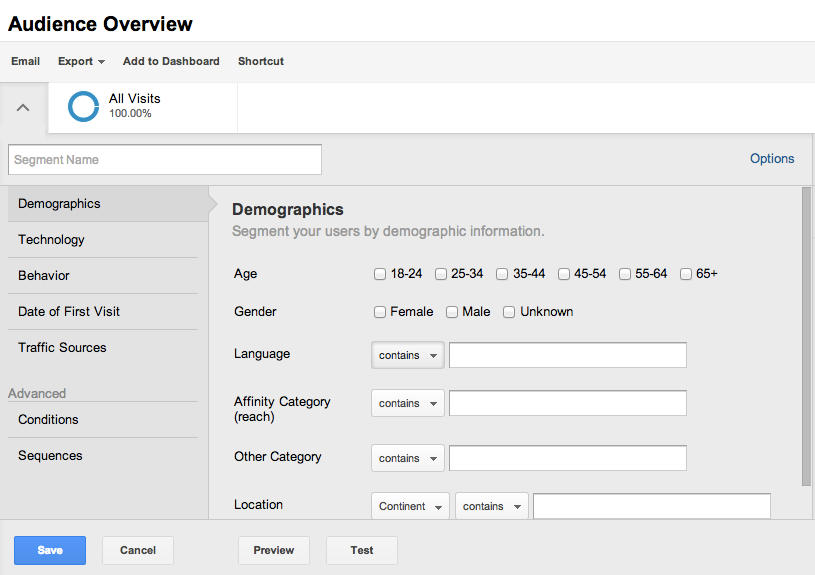Focus the Segment Name input field
Viewport: 815px width, 575px height.
(165, 160)
